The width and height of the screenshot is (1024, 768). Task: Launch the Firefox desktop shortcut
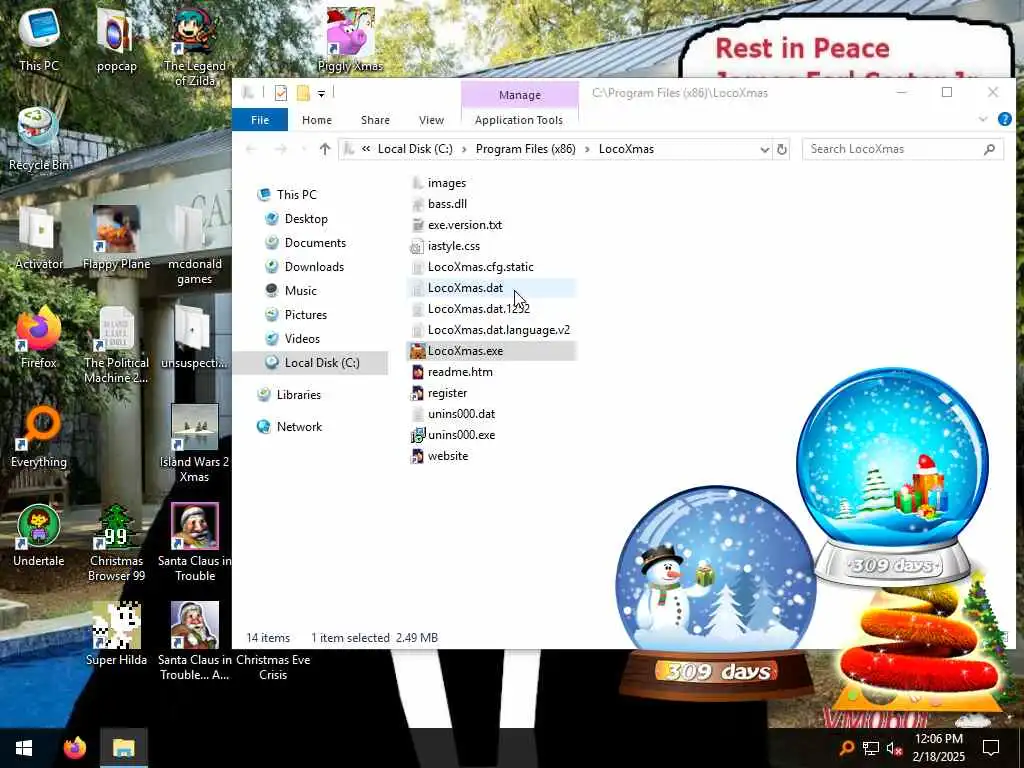tap(39, 336)
